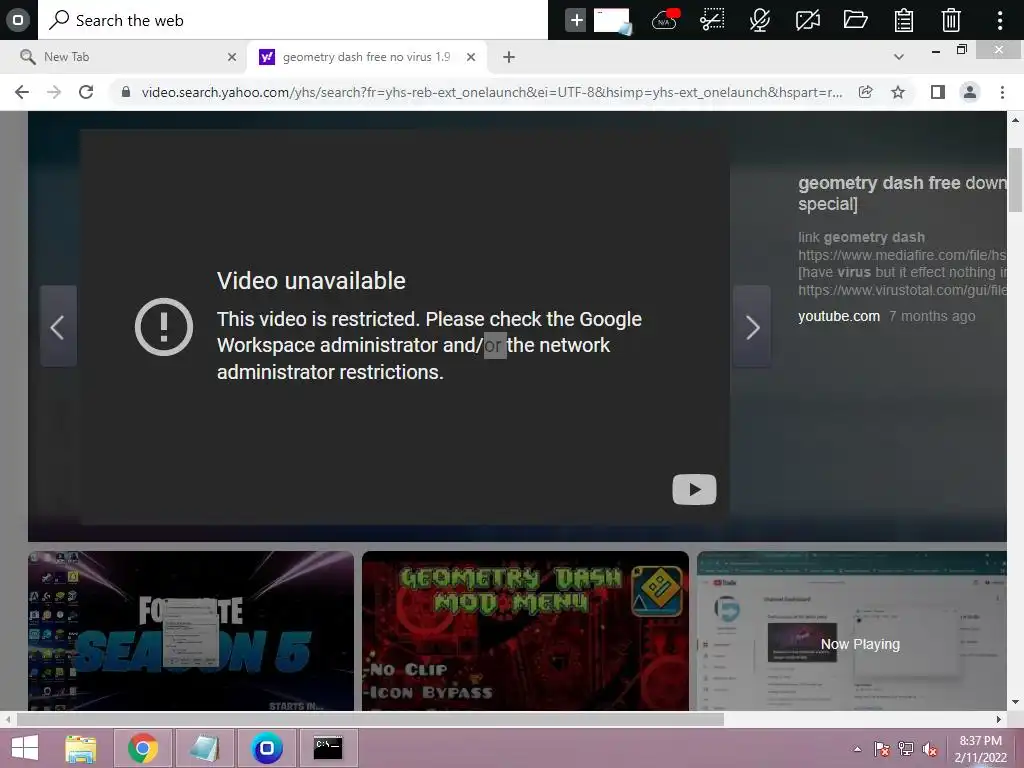Click the Search the web box
1024x768 pixels.
pyautogui.click(x=293, y=20)
